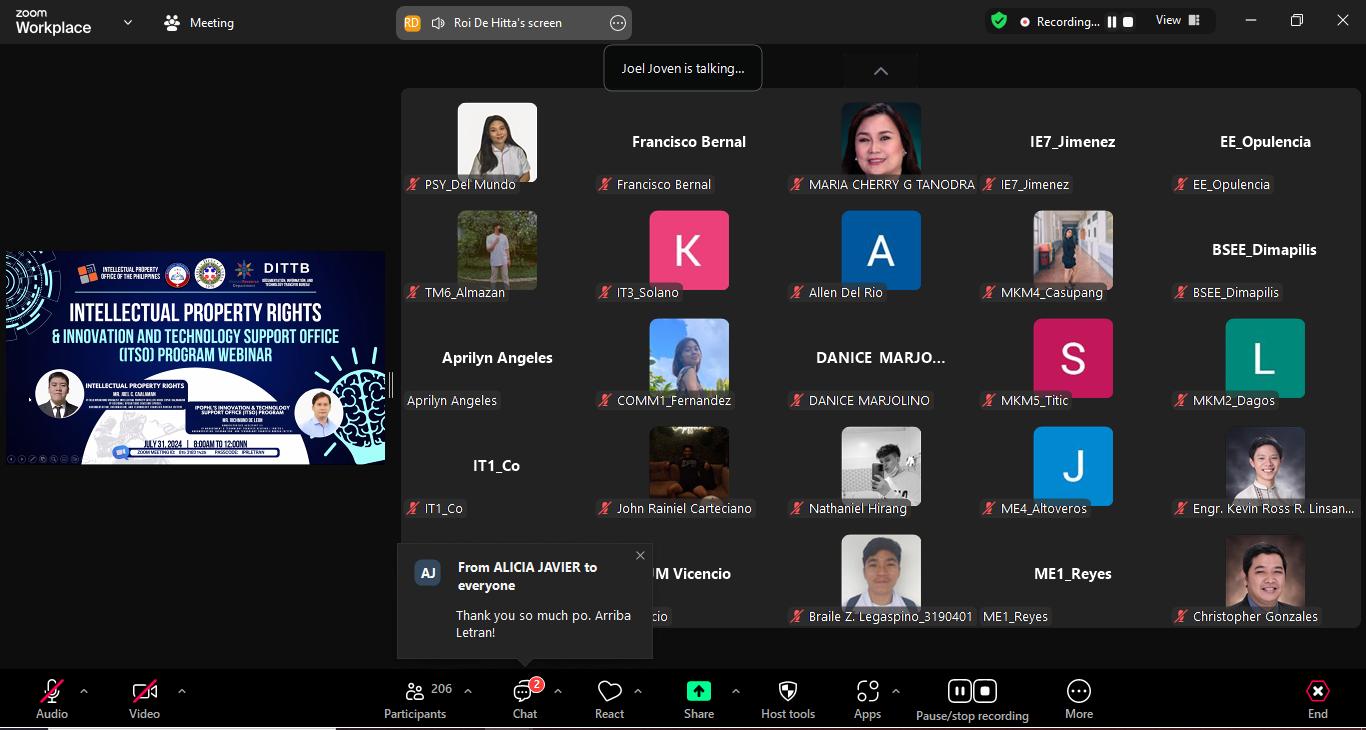Select the shared webinar slide thumbnail
Image resolution: width=1366 pixels, height=730 pixels.
tap(195, 358)
